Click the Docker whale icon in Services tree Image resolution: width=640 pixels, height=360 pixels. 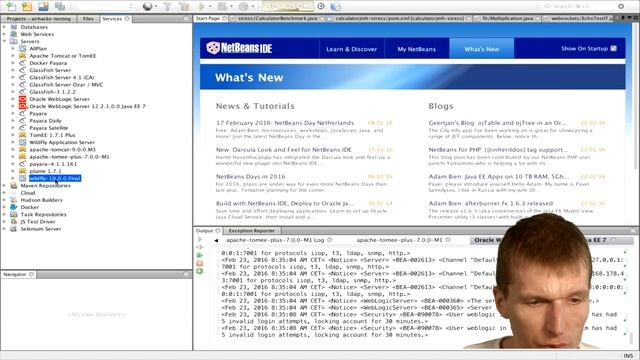(x=14, y=207)
